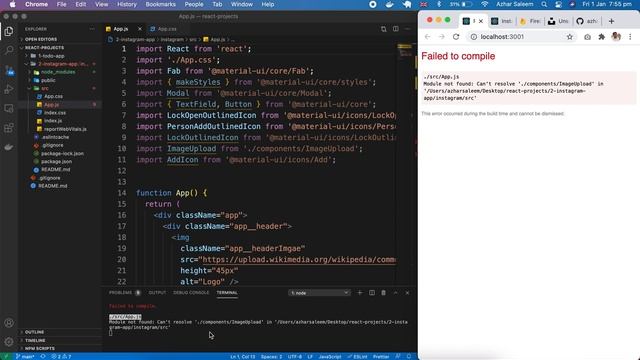Open Accounts menu in activity bar
The width and height of the screenshot is (640, 360).
point(9,323)
